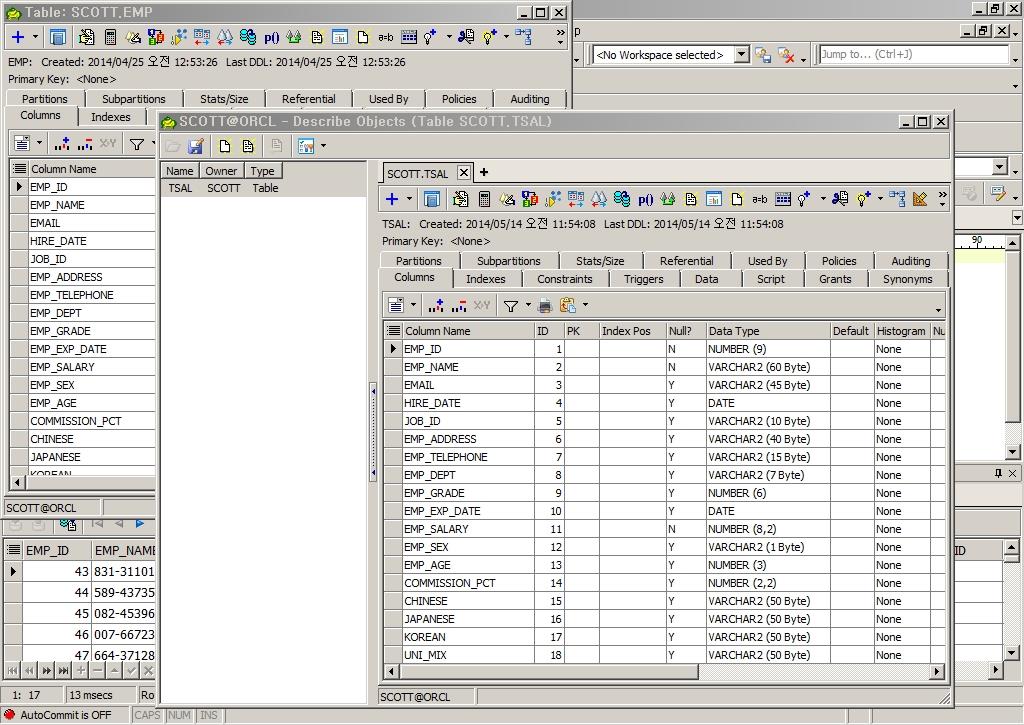Close the SCOTT.TSAL tab

tap(464, 173)
